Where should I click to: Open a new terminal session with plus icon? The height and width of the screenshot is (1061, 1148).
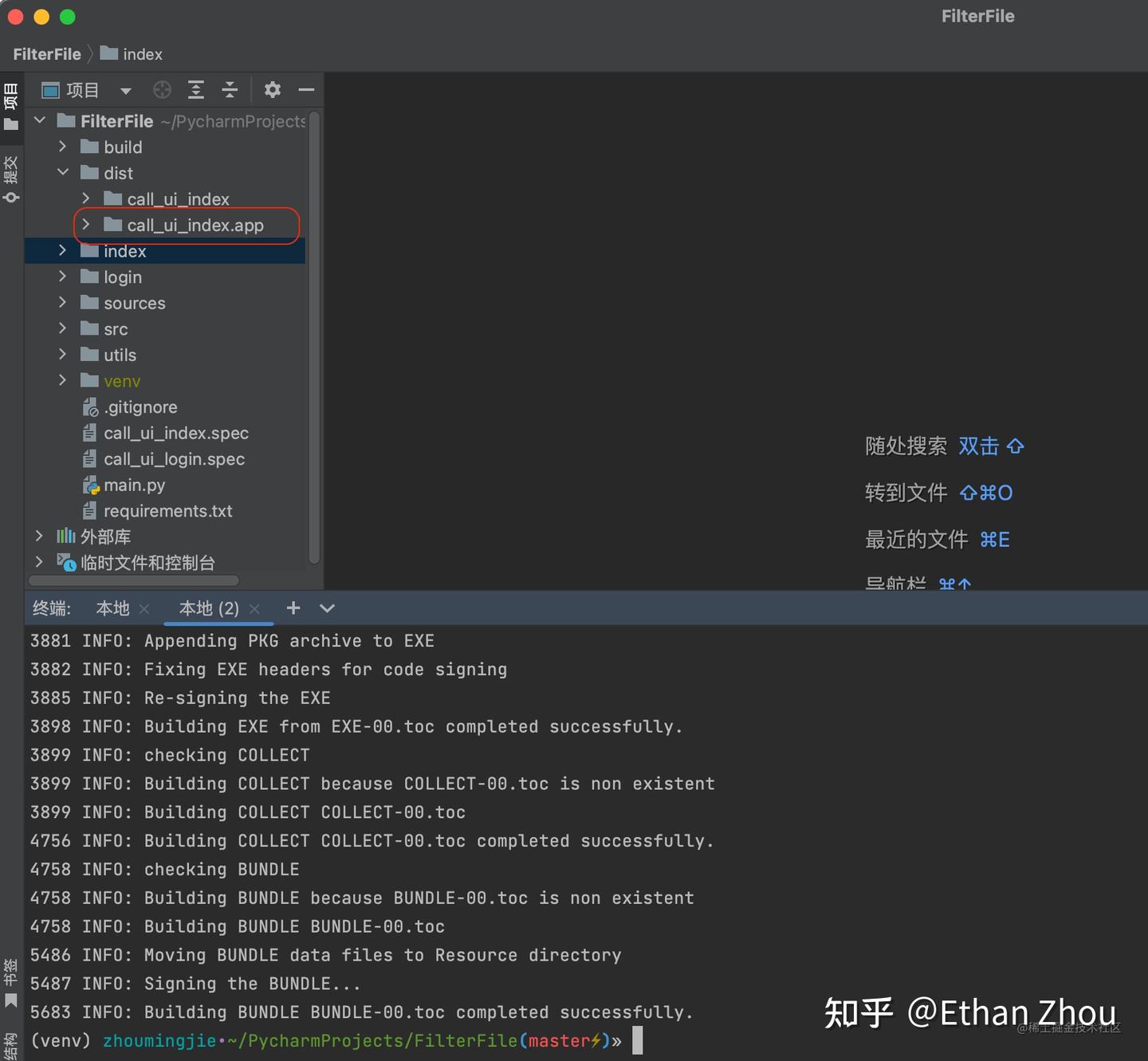293,607
